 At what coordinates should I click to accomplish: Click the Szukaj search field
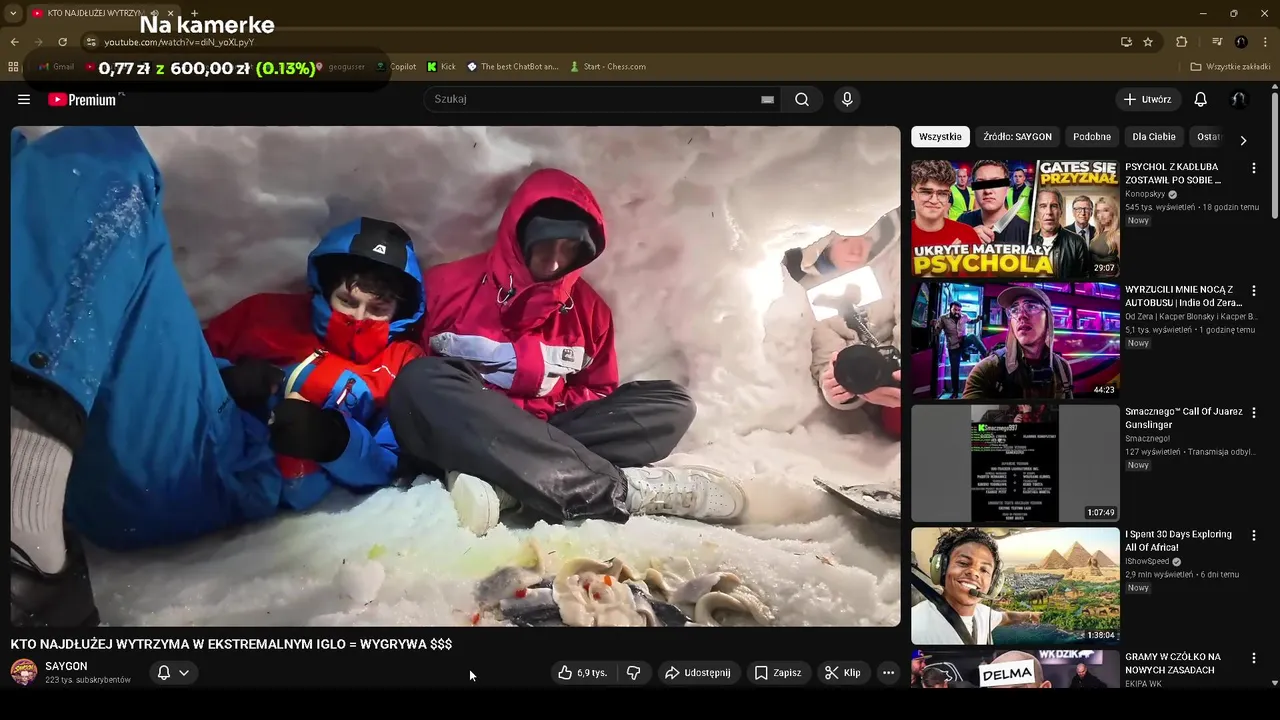coord(600,99)
